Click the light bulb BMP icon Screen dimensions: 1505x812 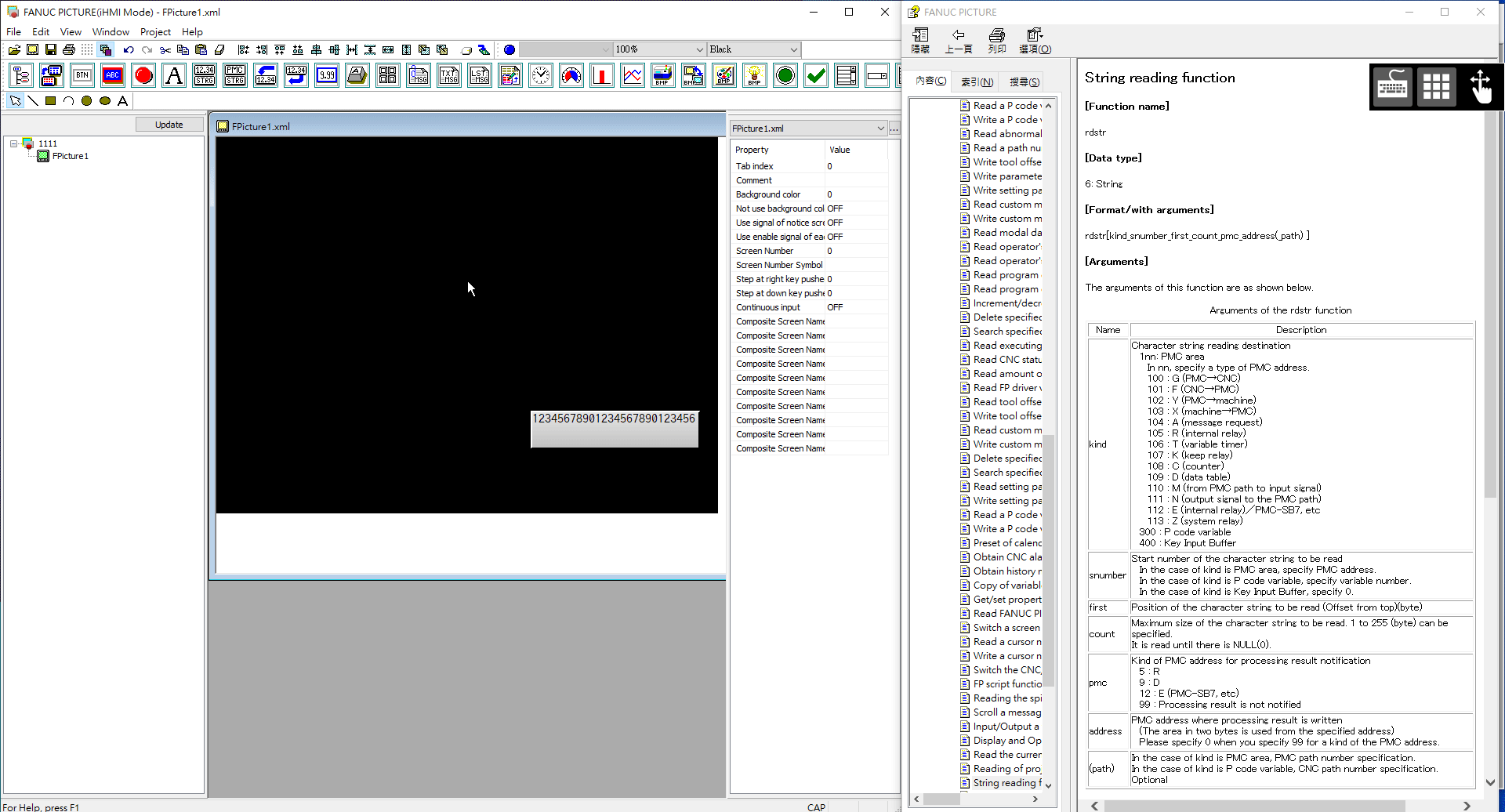(754, 75)
